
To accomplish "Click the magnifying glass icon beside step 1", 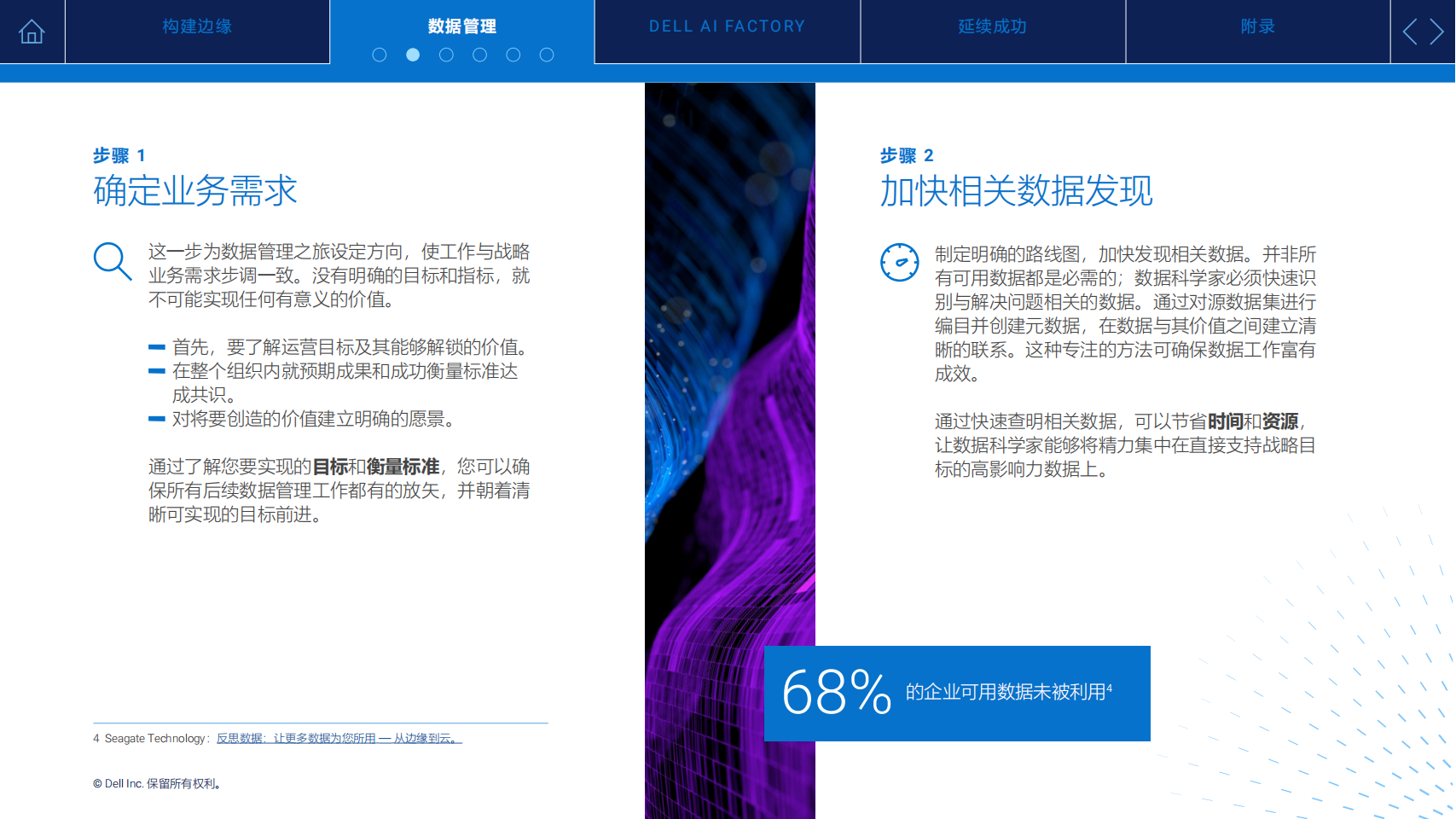I will (112, 261).
